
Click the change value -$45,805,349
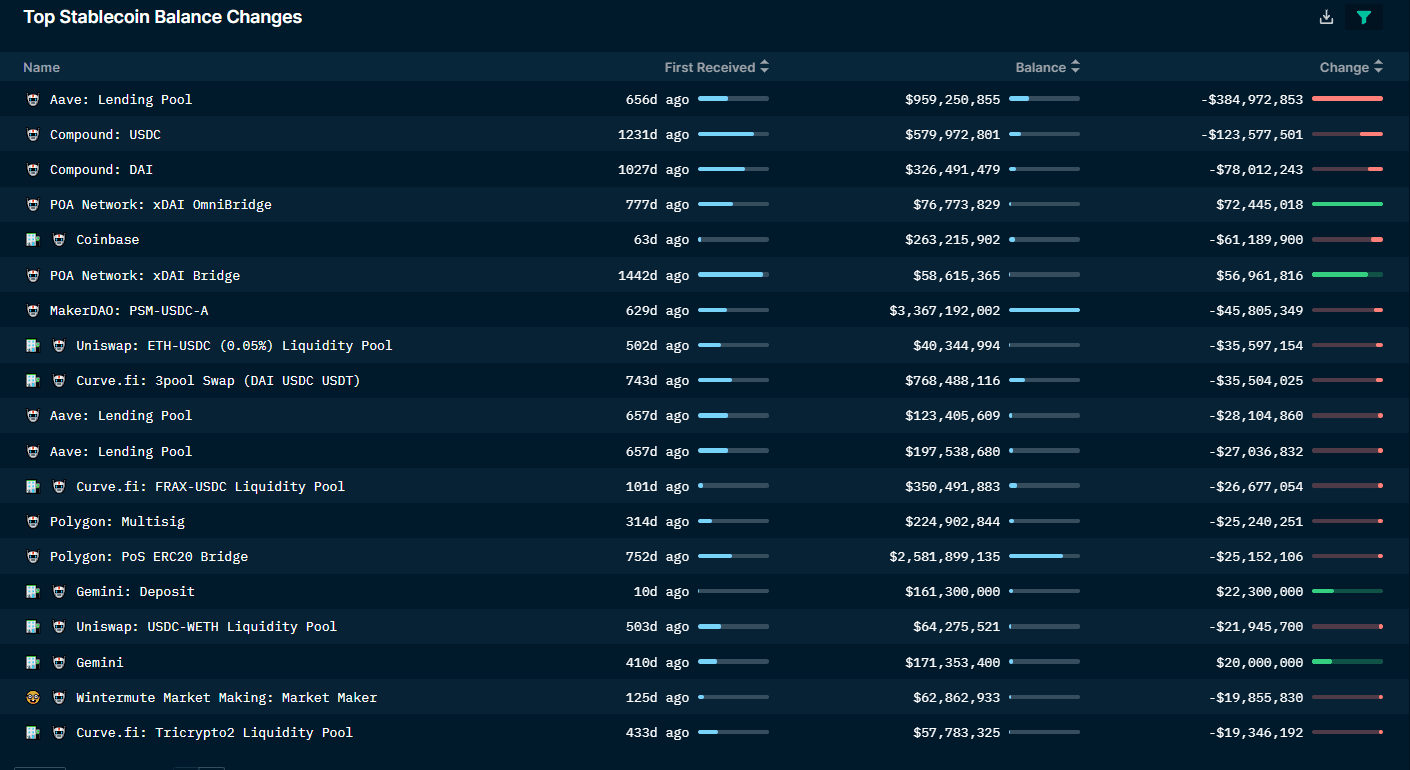pos(1255,311)
